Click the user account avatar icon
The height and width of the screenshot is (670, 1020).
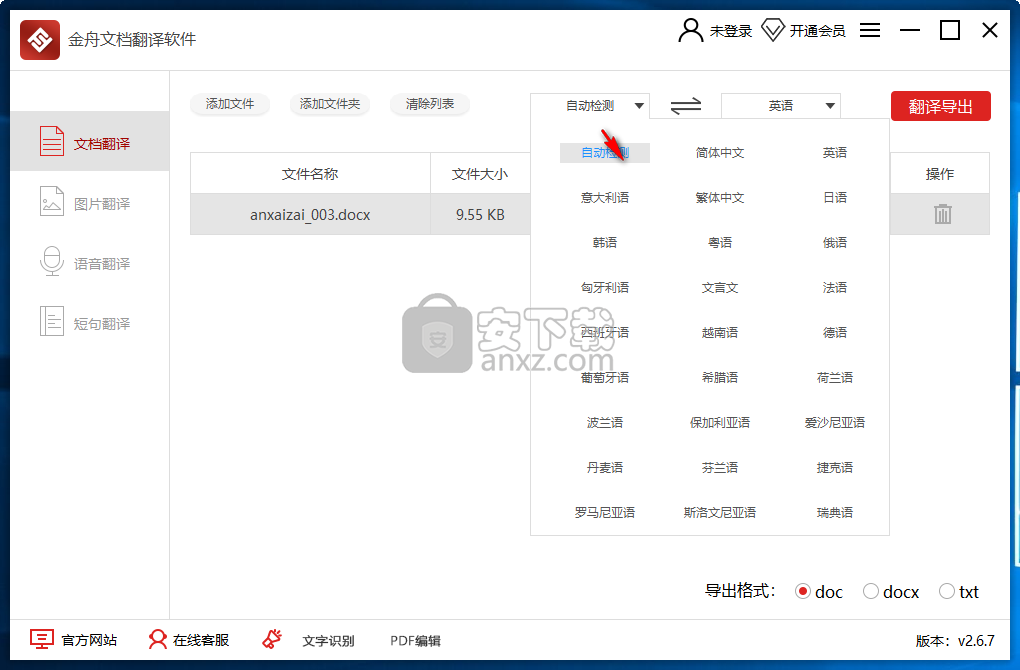point(690,30)
